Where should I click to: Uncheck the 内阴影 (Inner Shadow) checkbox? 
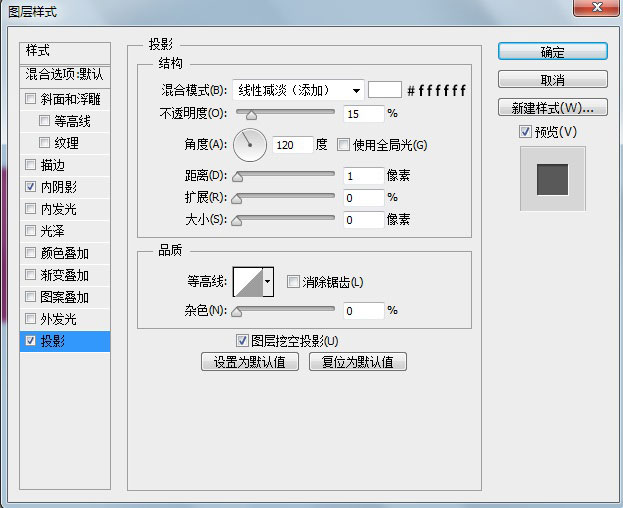[x=31, y=187]
